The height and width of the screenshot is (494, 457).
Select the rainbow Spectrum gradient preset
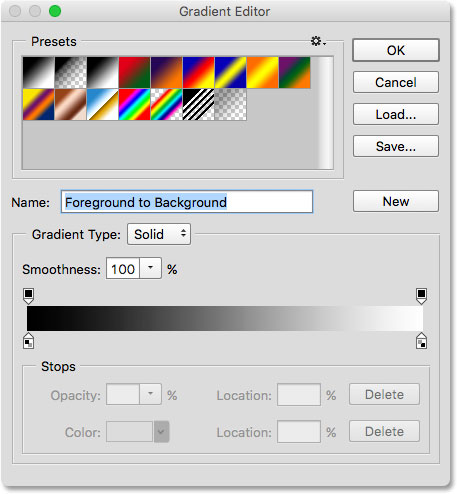coord(135,104)
